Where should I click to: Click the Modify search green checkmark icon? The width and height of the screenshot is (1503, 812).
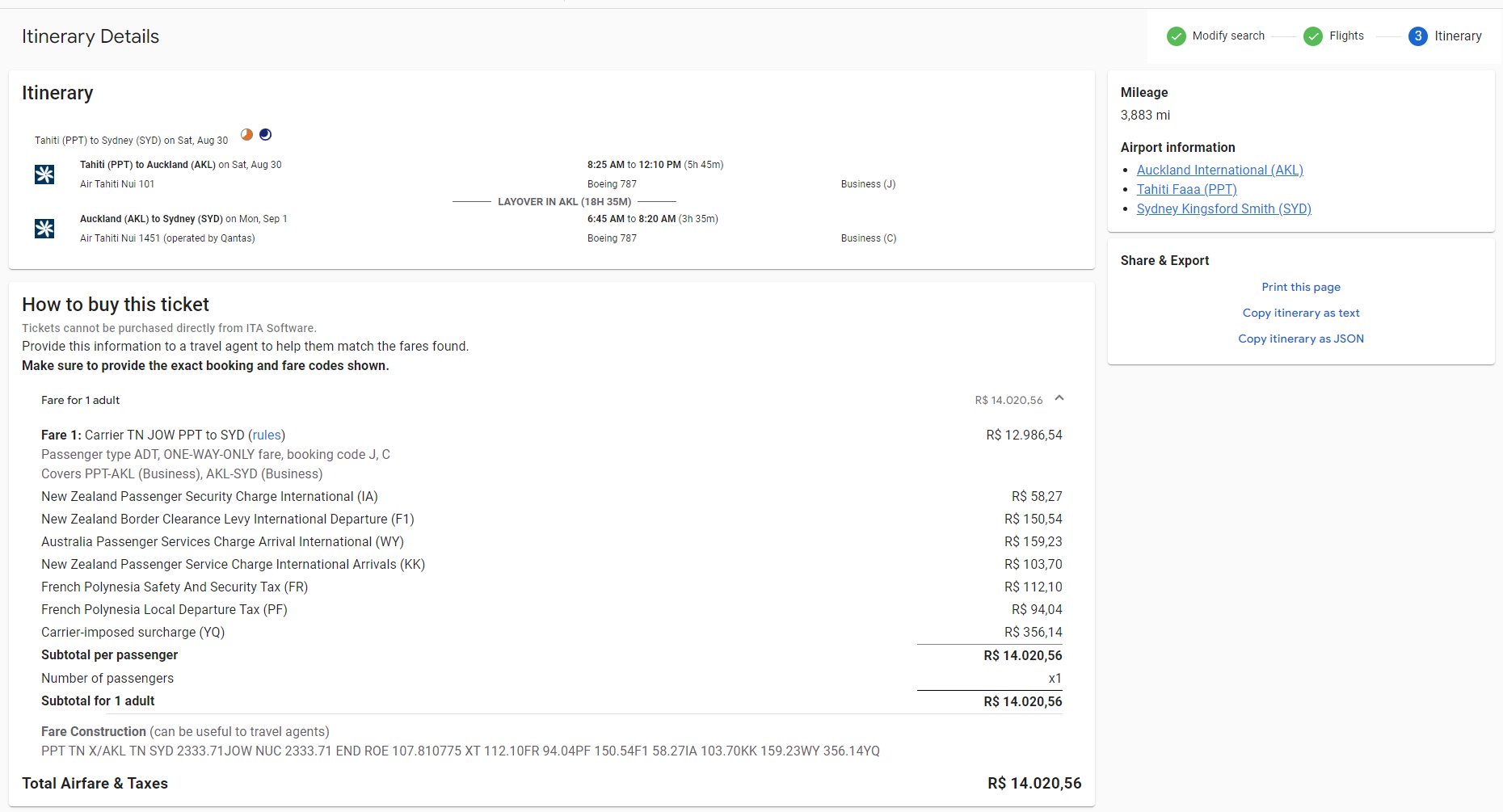1177,36
